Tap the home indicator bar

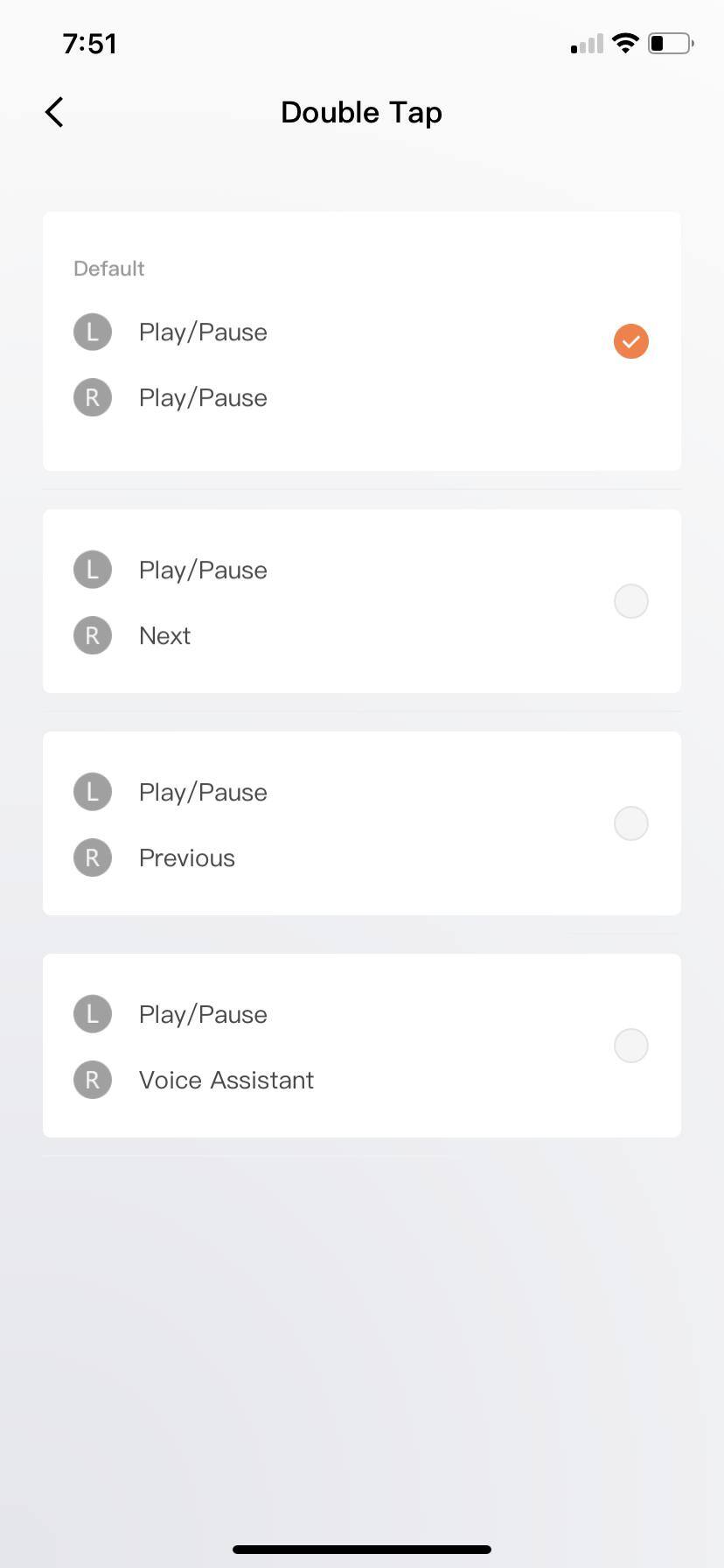point(362,1550)
